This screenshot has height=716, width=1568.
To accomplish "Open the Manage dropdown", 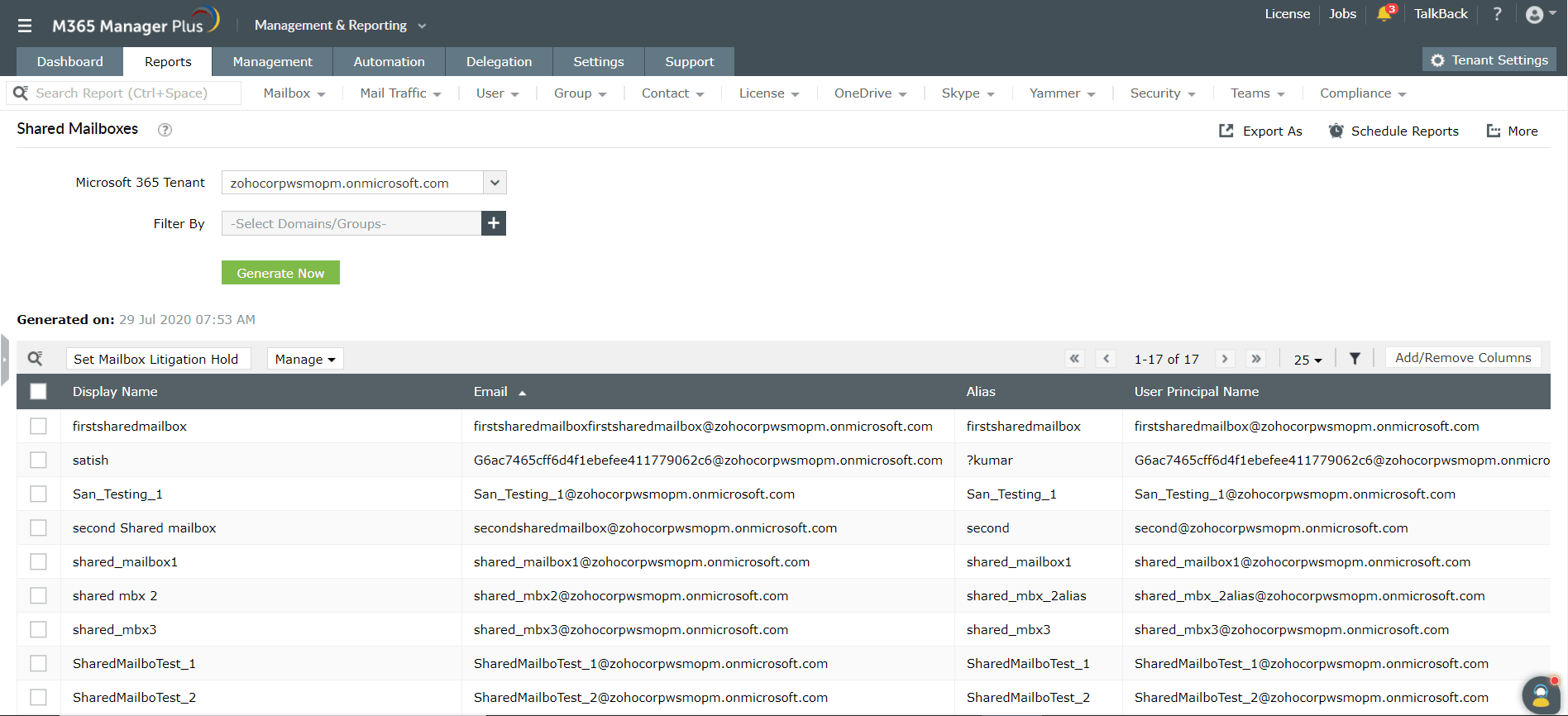I will (x=305, y=359).
